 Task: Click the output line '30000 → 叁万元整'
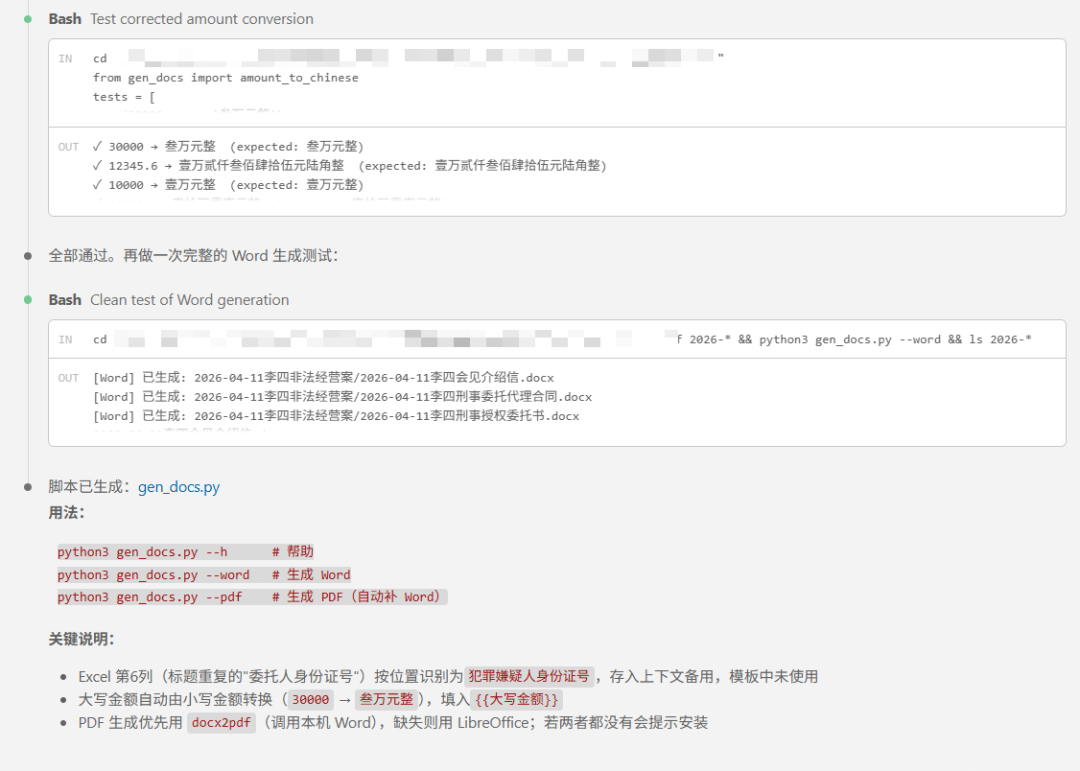pos(228,147)
